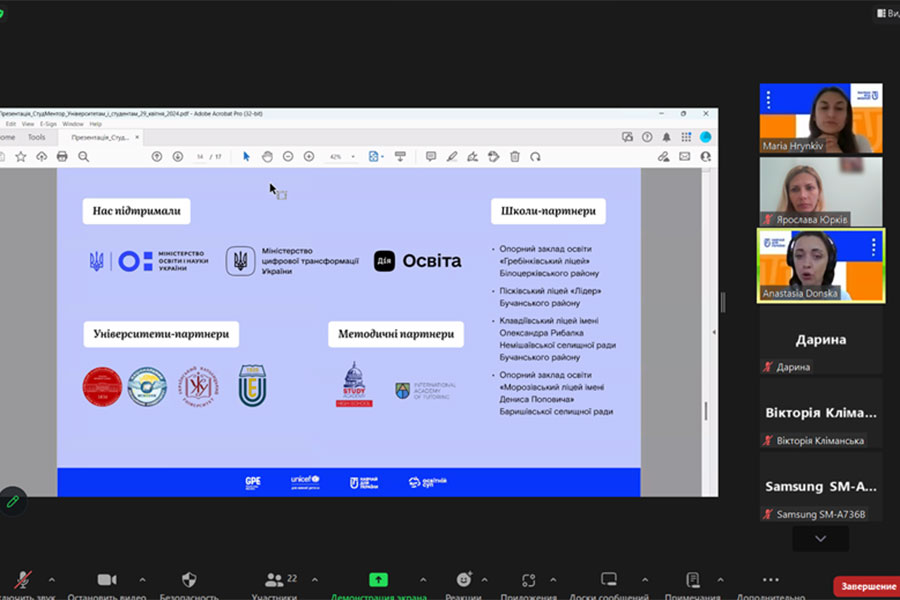Click the red End meeting button
Image resolution: width=900 pixels, height=600 pixels.
coord(866,586)
